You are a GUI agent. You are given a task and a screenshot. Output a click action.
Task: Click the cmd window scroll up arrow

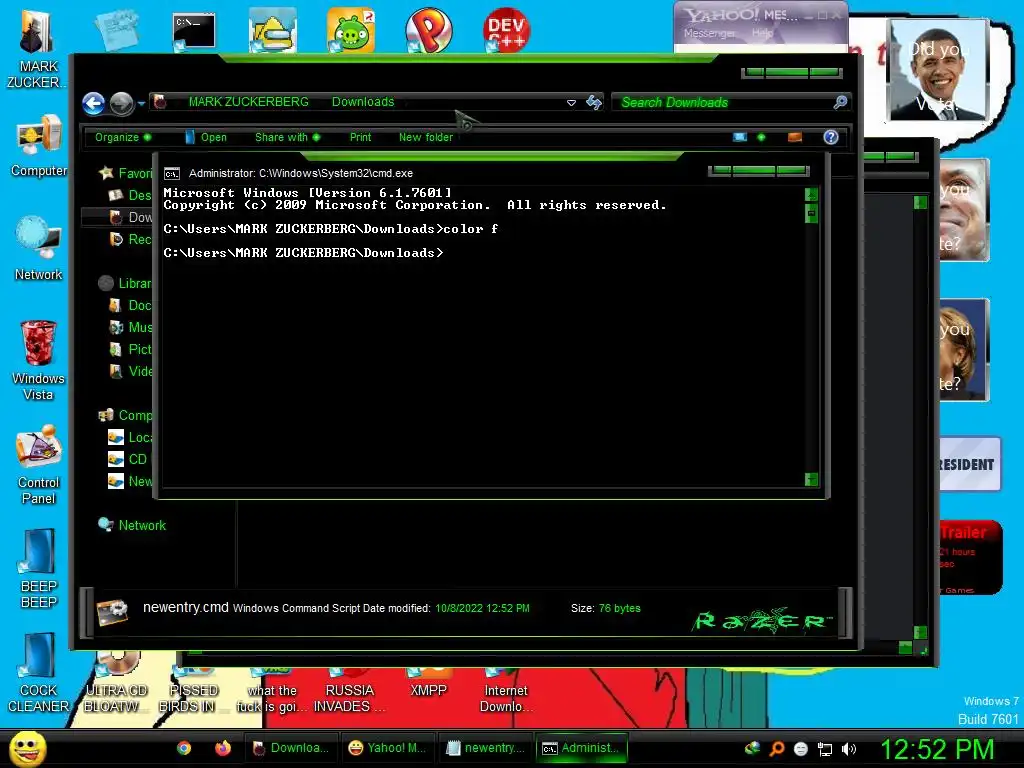click(x=811, y=194)
